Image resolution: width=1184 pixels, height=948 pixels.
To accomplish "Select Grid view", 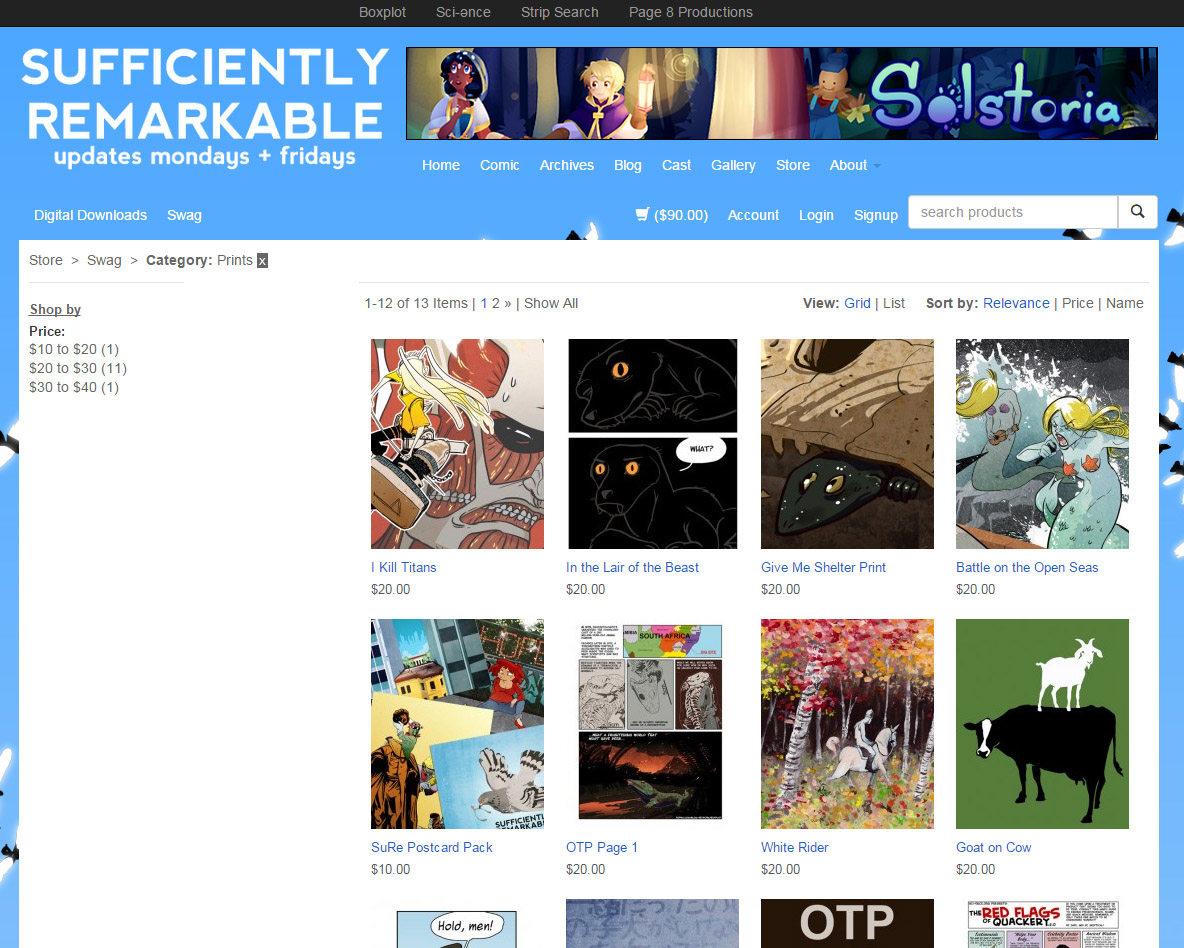I will point(857,303).
